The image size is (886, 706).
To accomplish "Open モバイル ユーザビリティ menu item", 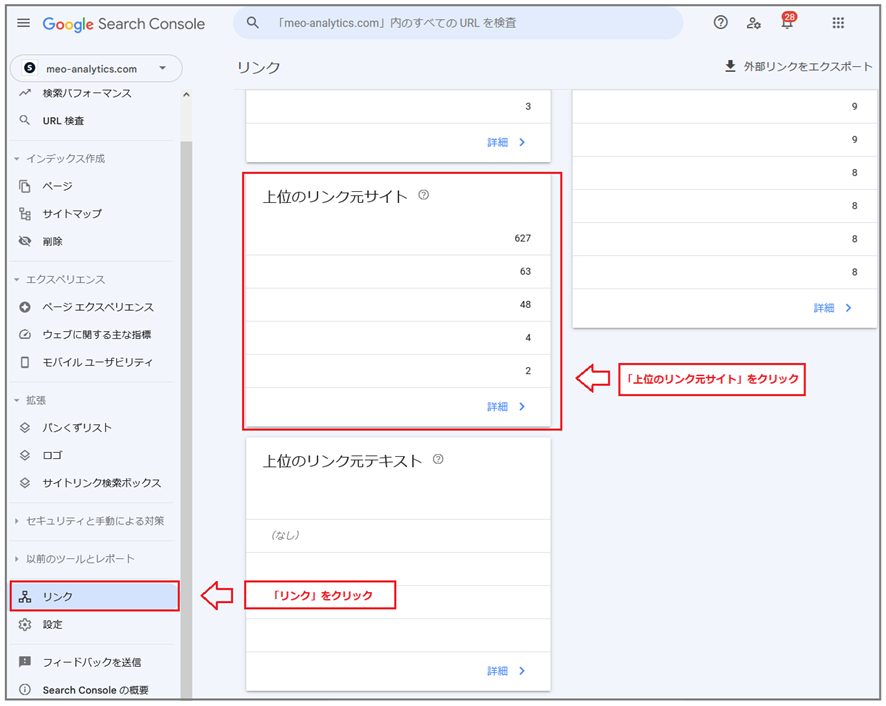I will click(x=98, y=362).
